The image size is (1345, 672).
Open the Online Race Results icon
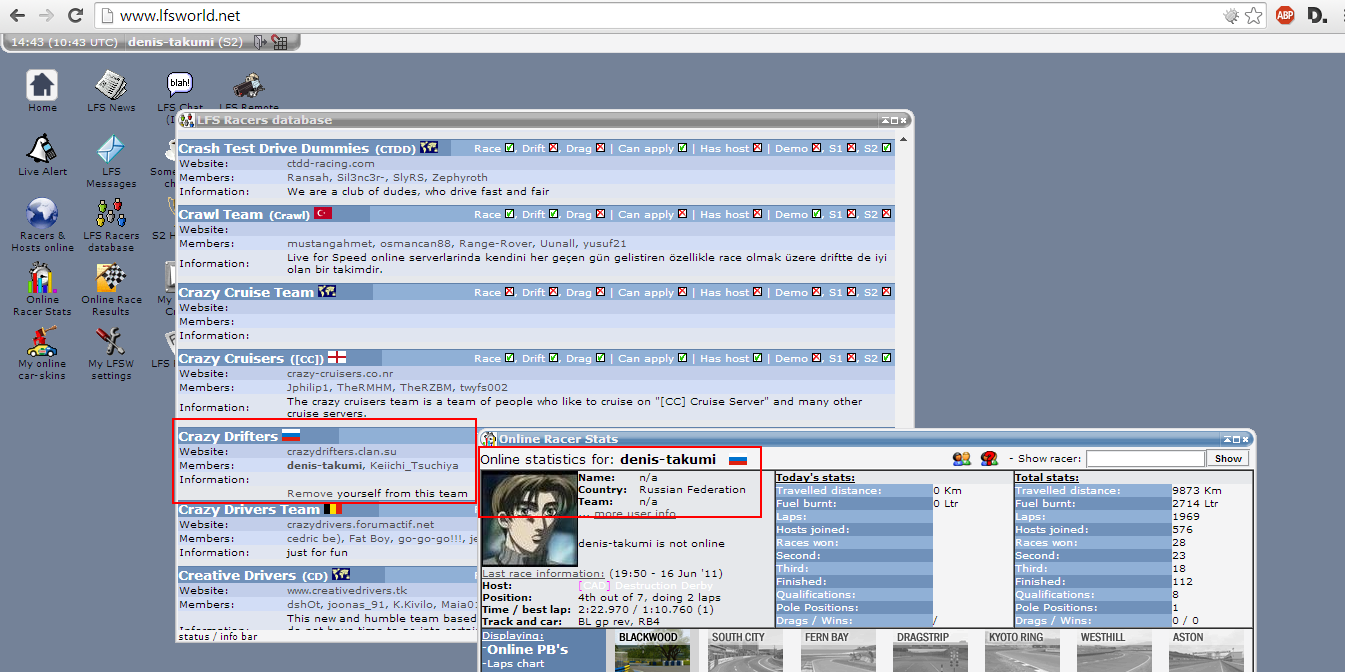[x=110, y=277]
